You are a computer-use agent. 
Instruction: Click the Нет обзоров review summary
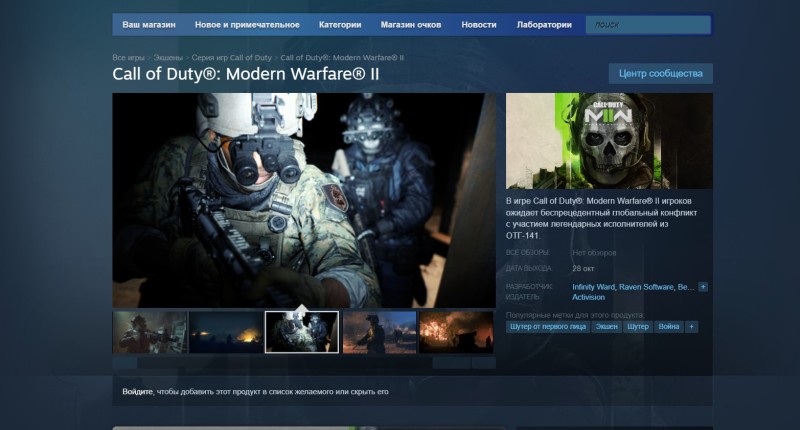pos(594,253)
